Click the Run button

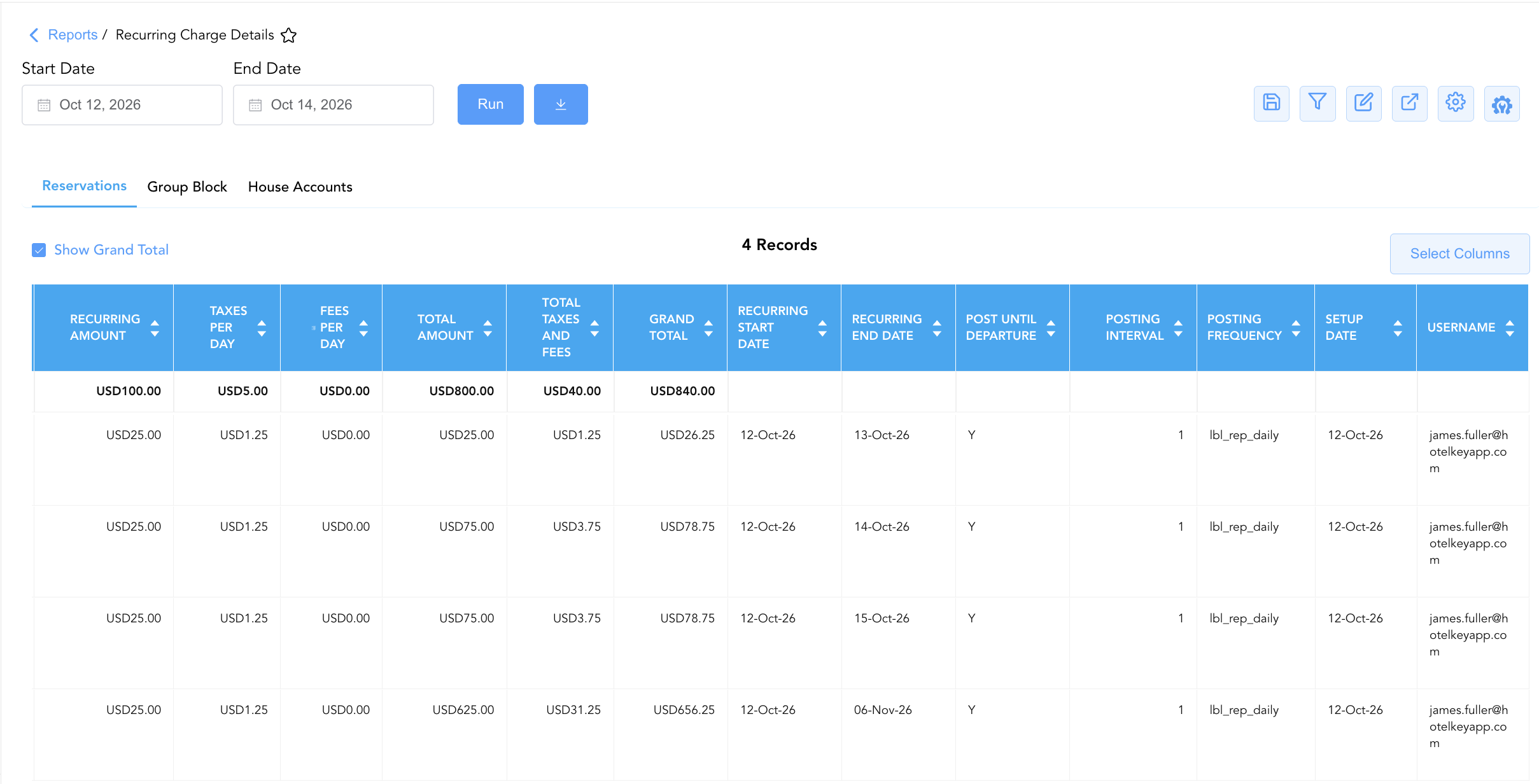(491, 104)
